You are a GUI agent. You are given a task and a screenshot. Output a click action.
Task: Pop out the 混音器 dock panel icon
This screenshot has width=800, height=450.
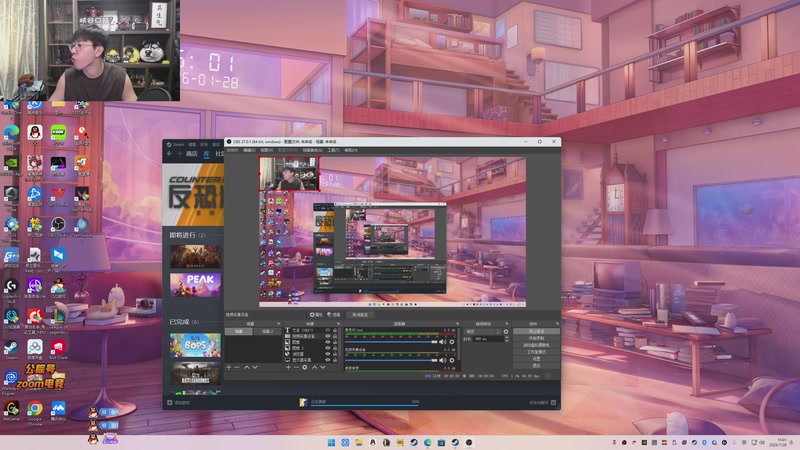[458, 323]
